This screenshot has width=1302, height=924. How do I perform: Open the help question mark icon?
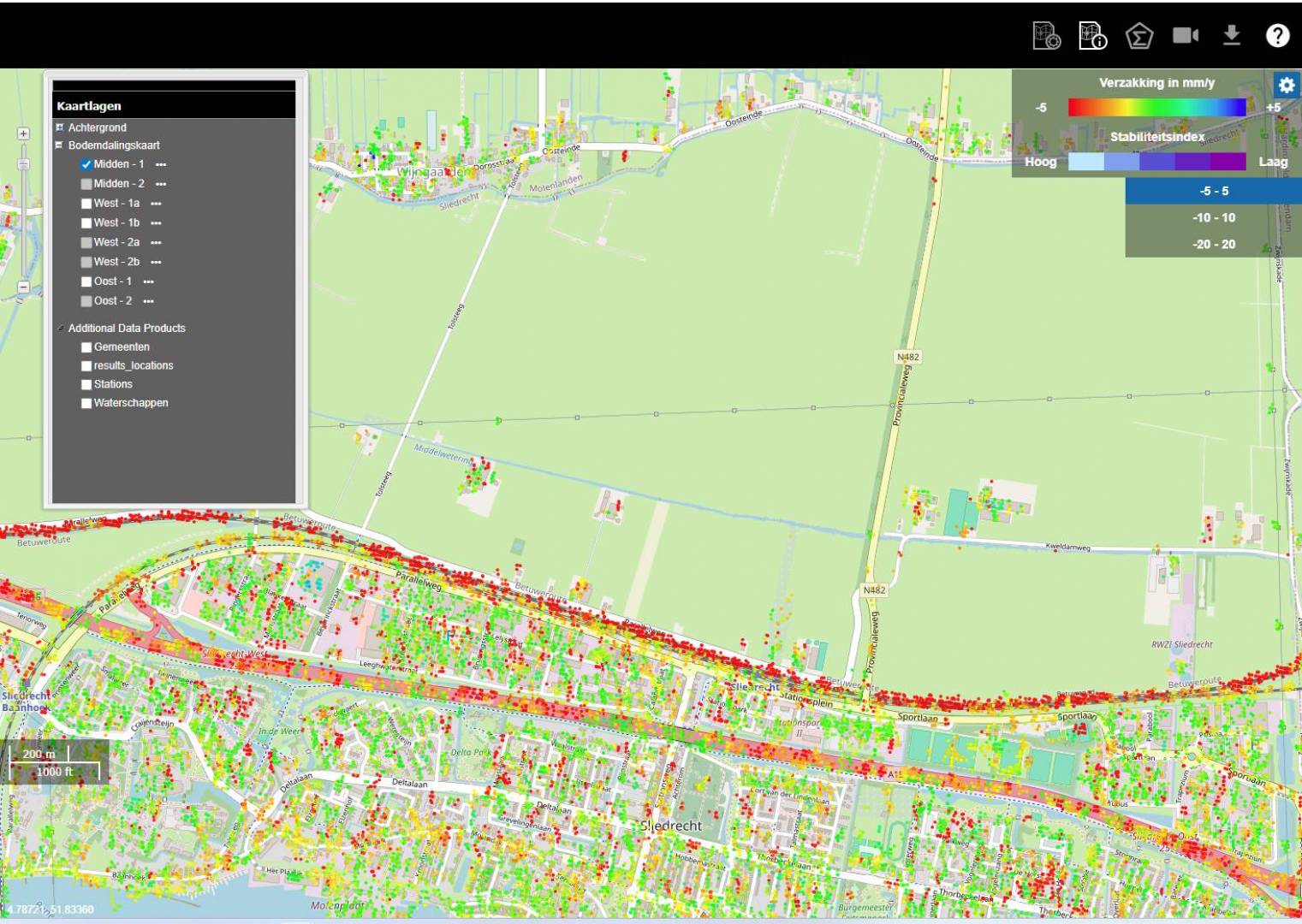click(x=1277, y=35)
